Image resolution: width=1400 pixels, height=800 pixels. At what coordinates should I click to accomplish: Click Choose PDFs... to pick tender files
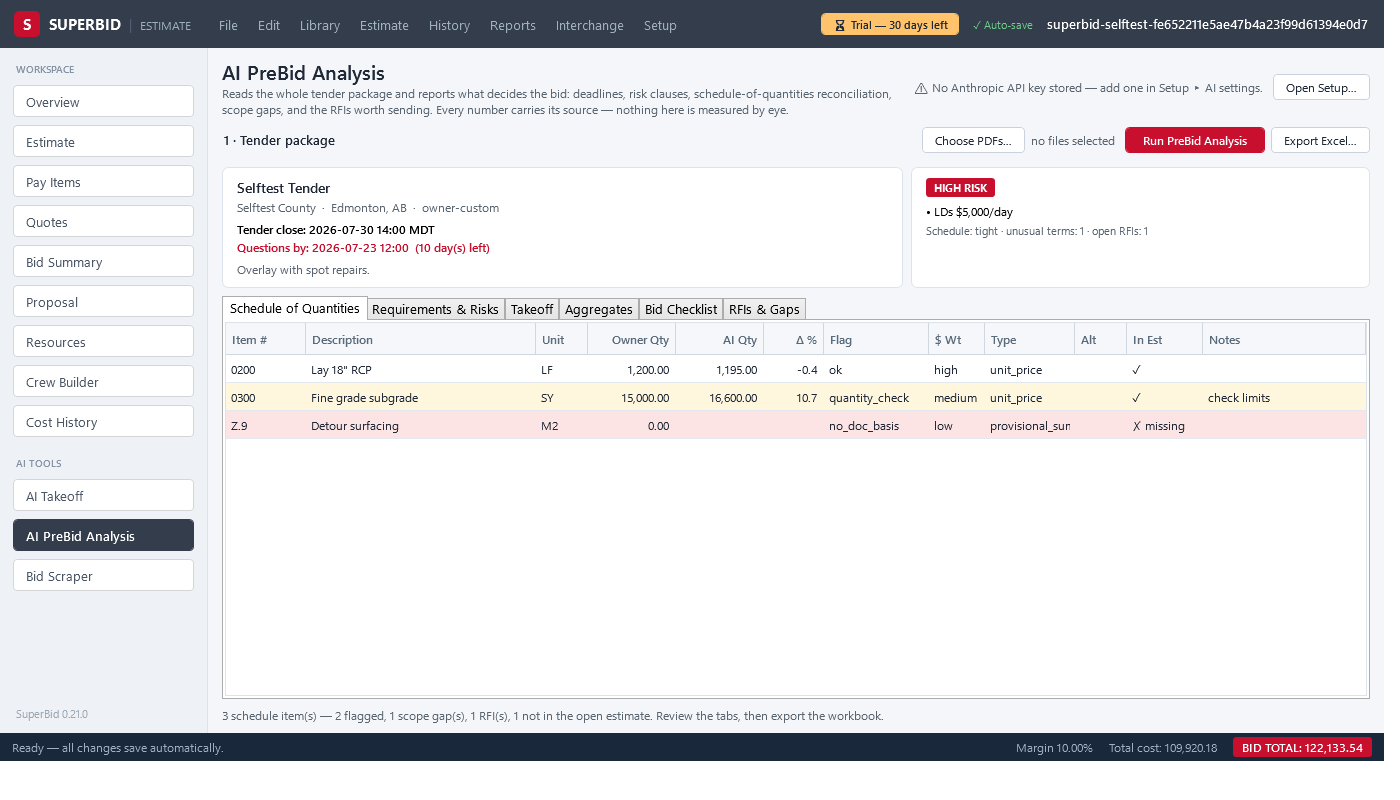(x=973, y=141)
